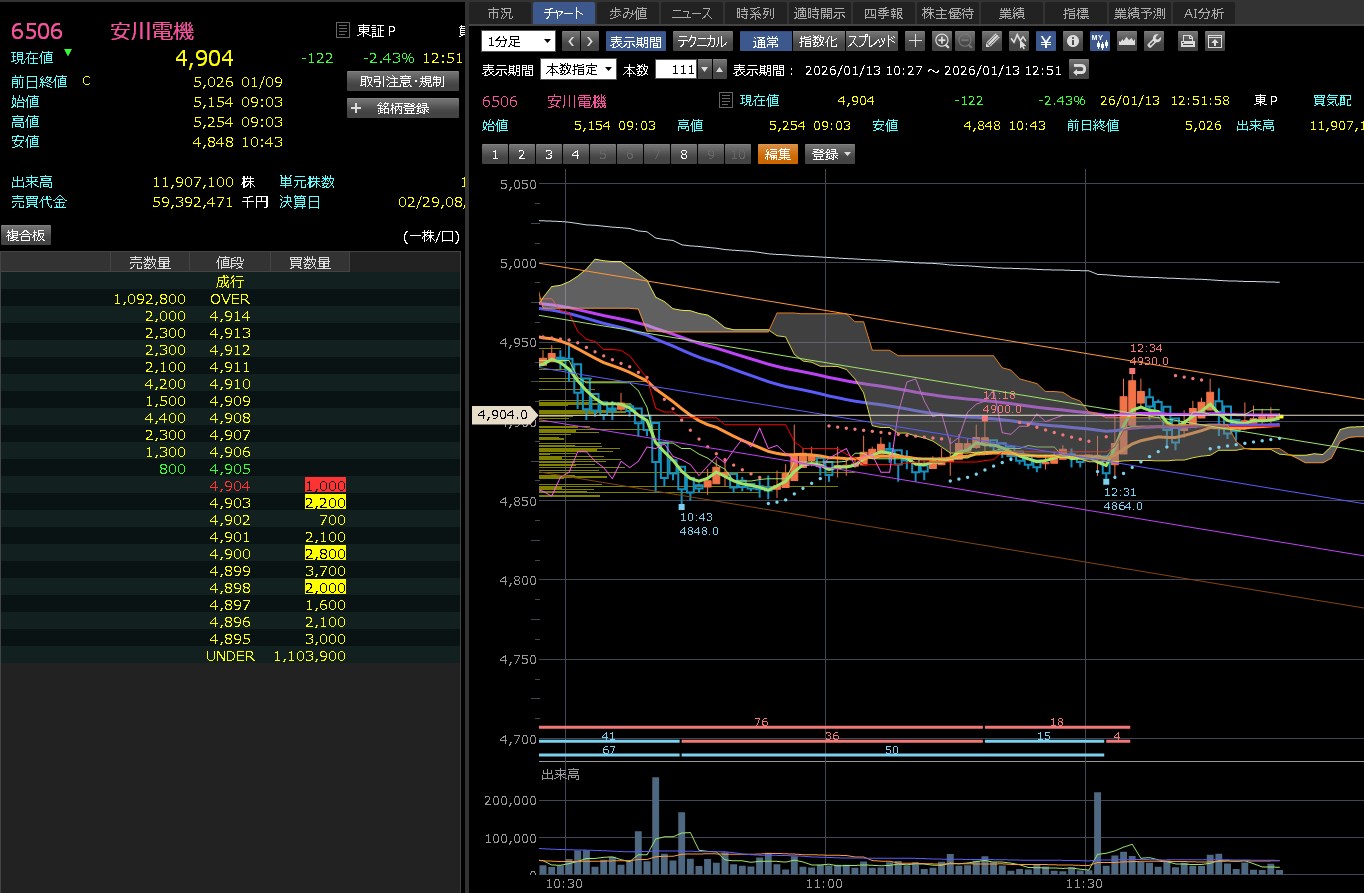Open the 登録 registration dropdown

[831, 154]
